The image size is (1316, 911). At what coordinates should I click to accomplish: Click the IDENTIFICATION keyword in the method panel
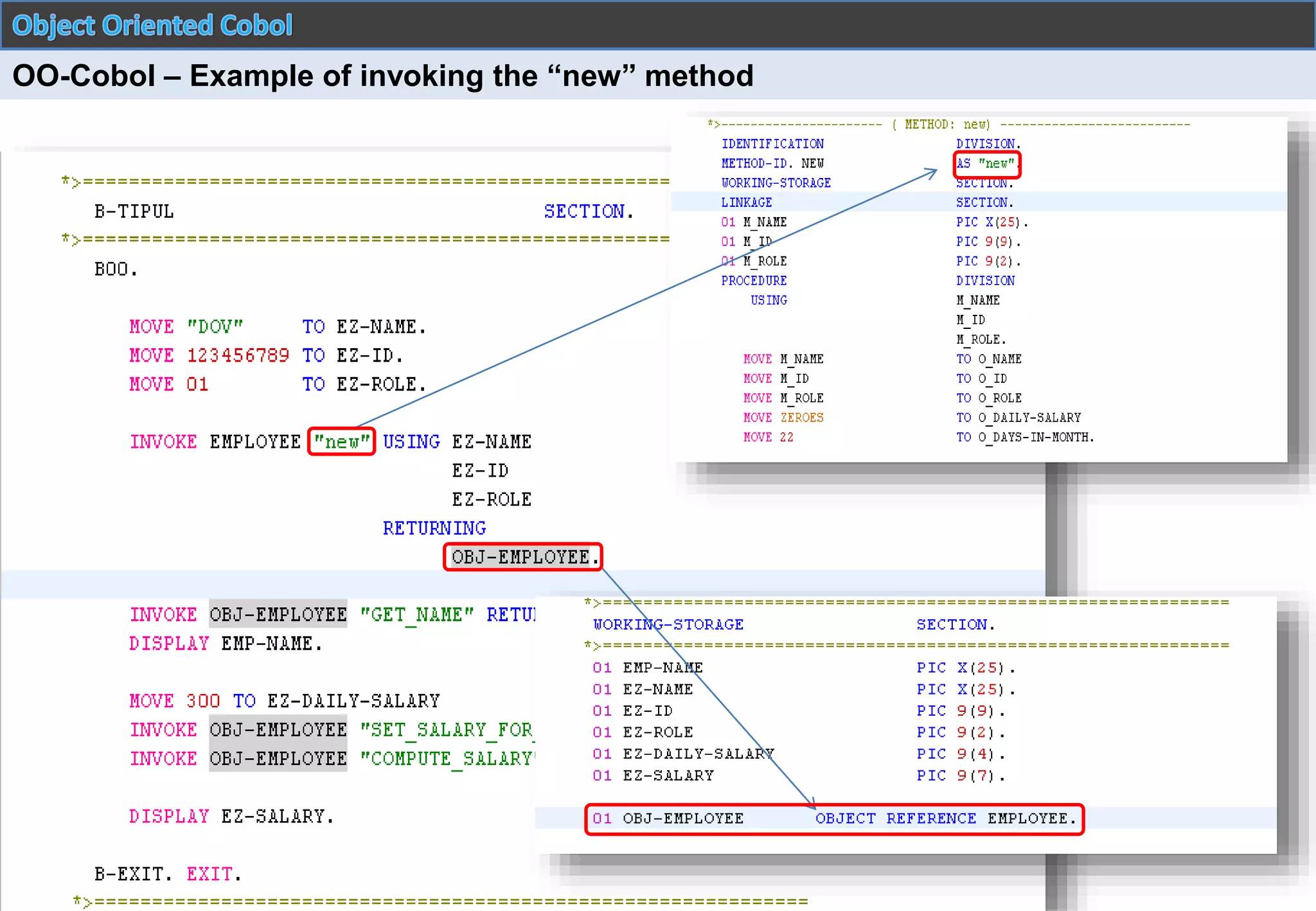[772, 144]
